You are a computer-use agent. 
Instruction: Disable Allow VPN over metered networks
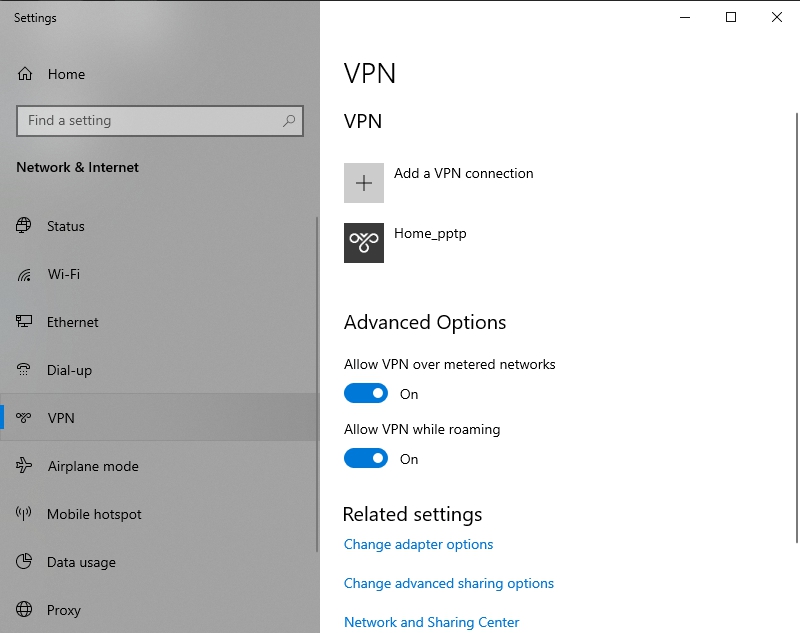pos(366,394)
